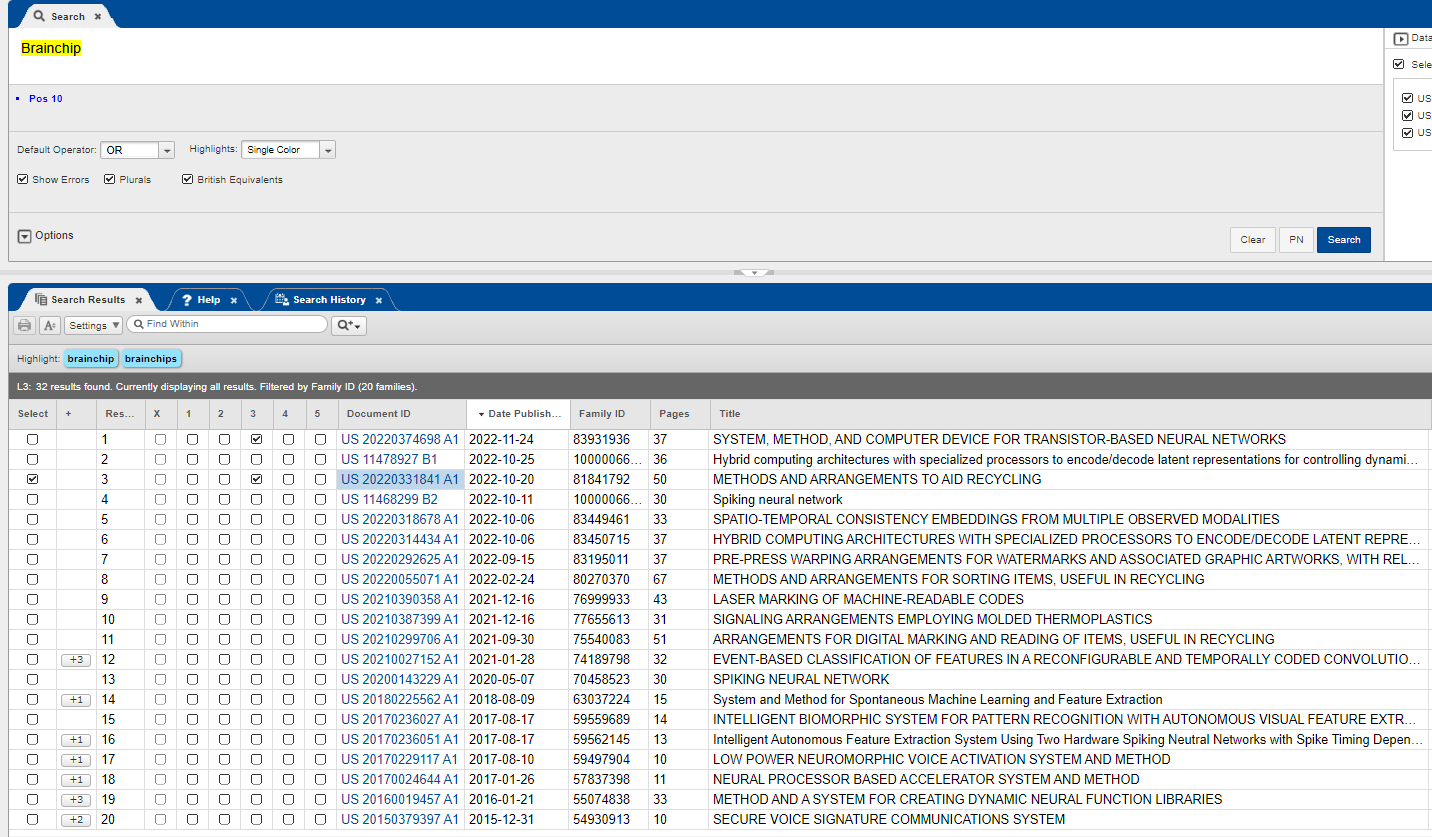This screenshot has height=837, width=1432.
Task: Click title 'Spiking neural network' in row 4
Action: [x=778, y=499]
